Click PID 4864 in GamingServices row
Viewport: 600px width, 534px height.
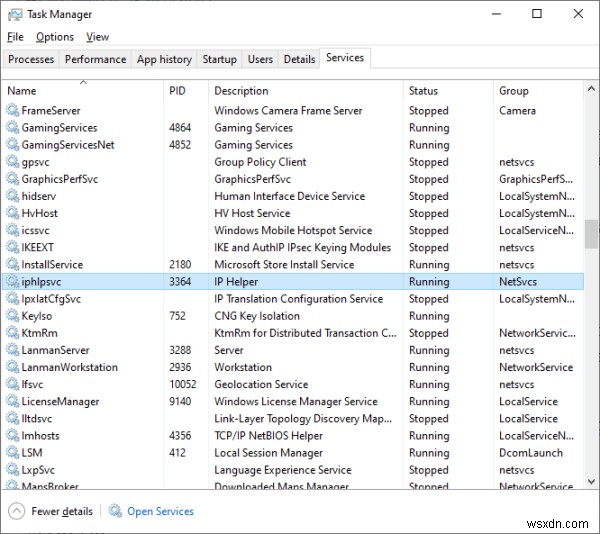[180, 128]
